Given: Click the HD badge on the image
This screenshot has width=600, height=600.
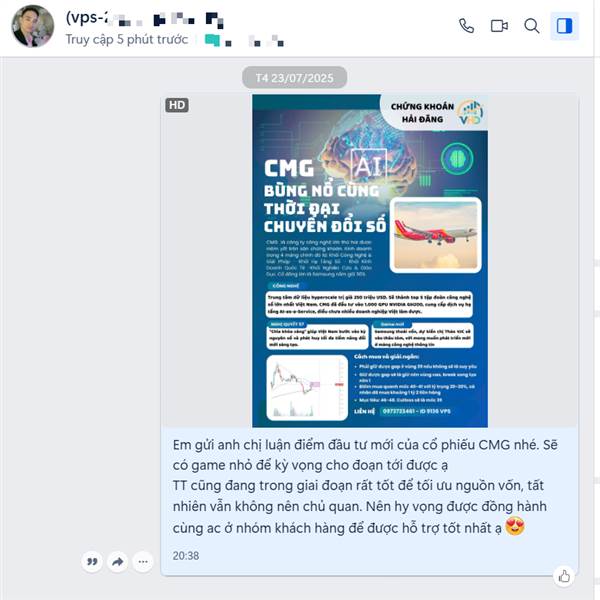Looking at the screenshot, I should (x=177, y=105).
